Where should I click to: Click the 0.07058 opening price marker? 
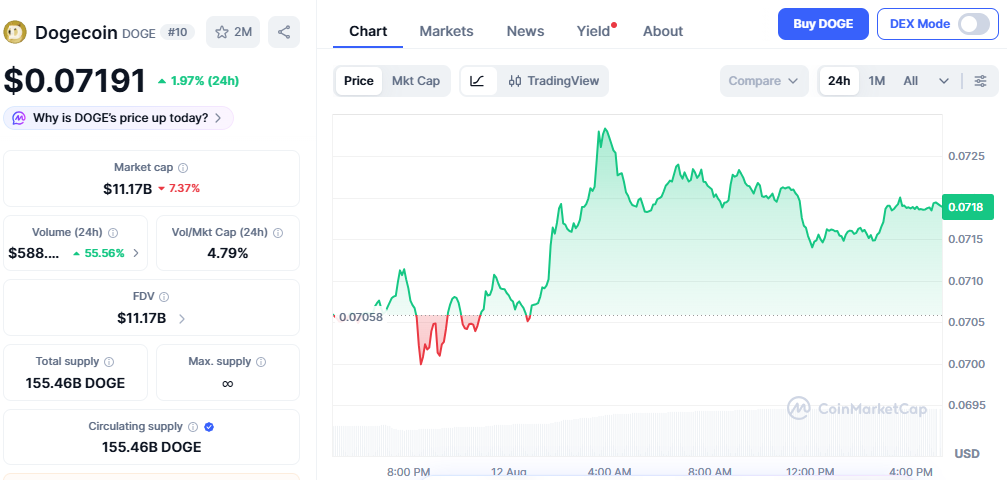360,317
